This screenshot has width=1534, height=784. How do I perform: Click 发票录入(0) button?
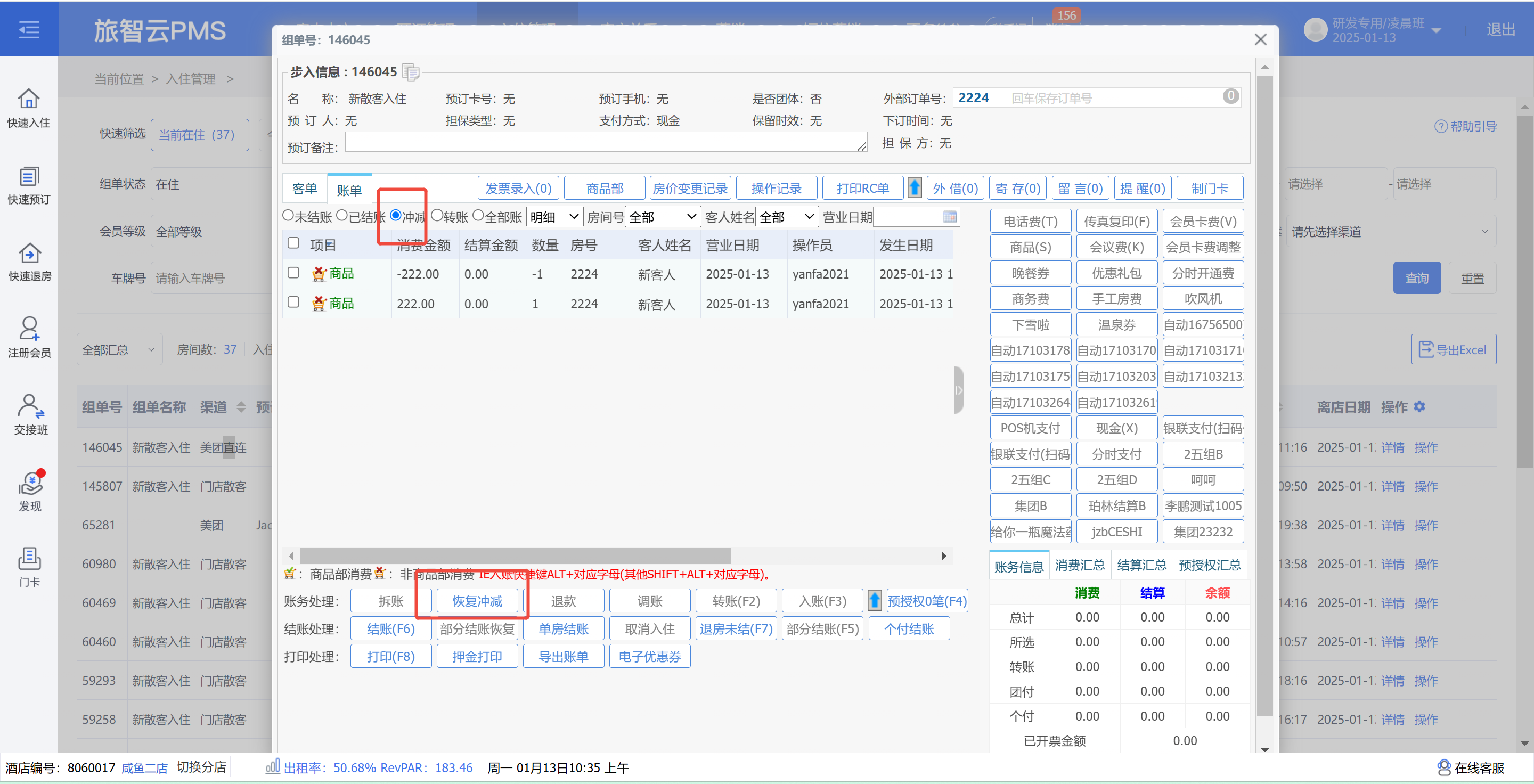(x=518, y=188)
